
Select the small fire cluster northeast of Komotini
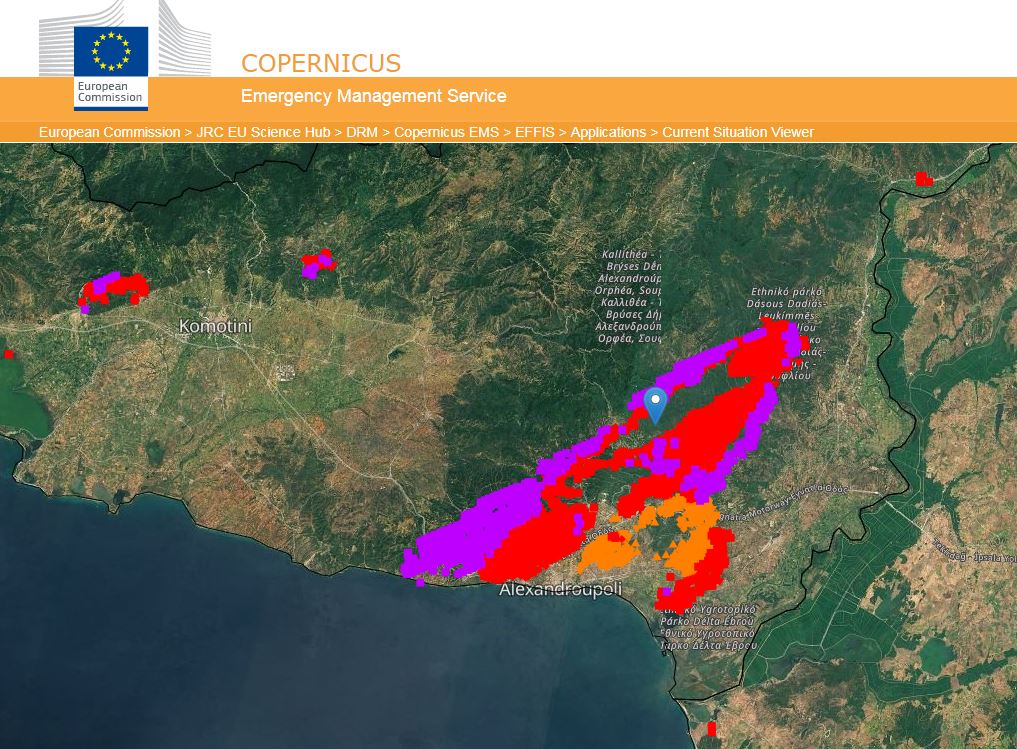[x=318, y=263]
